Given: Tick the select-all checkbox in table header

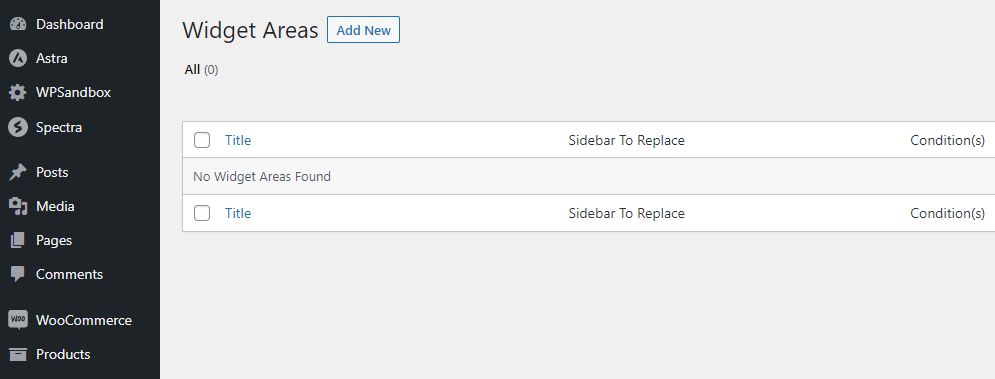Looking at the screenshot, I should coord(202,140).
